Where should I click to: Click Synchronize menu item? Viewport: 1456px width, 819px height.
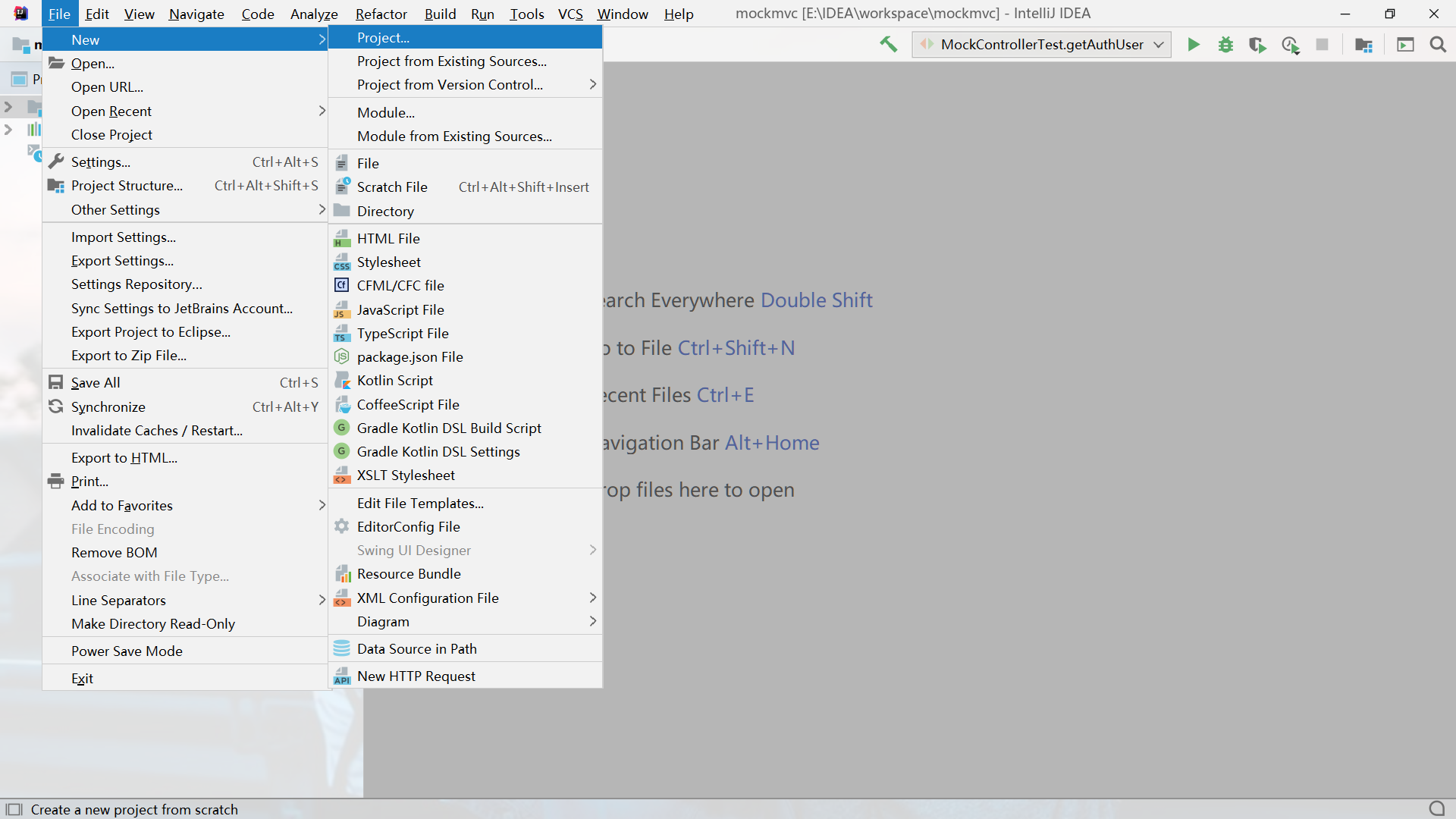click(x=185, y=406)
